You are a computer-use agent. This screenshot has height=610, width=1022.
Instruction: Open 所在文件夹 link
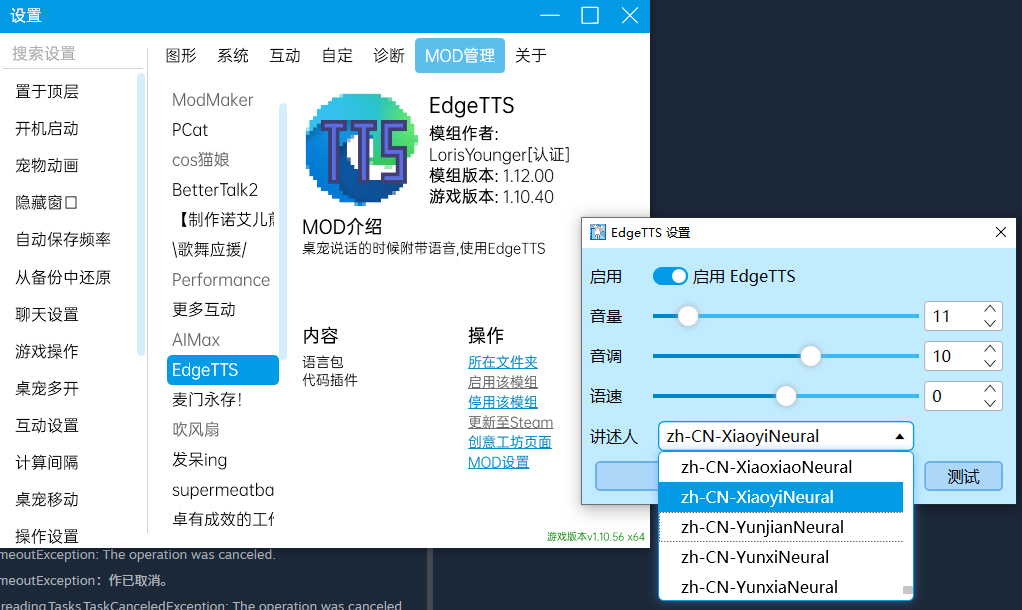(503, 362)
